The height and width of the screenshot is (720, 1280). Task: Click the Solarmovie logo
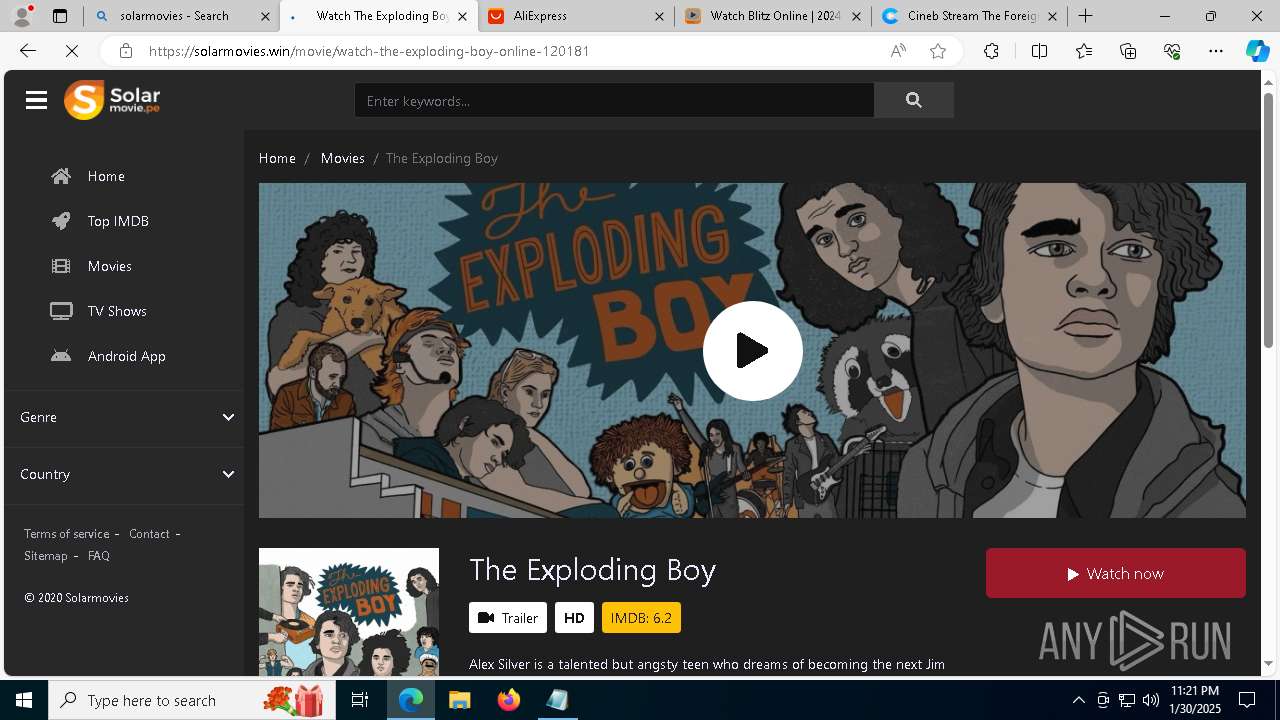[112, 100]
